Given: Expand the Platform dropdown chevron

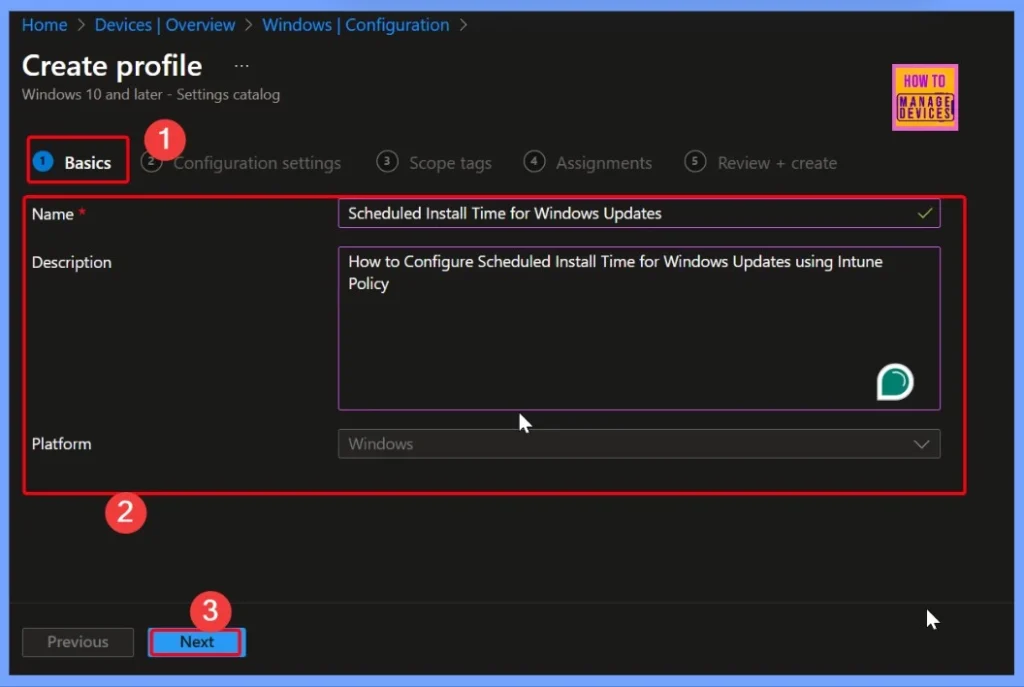Looking at the screenshot, I should (x=921, y=444).
